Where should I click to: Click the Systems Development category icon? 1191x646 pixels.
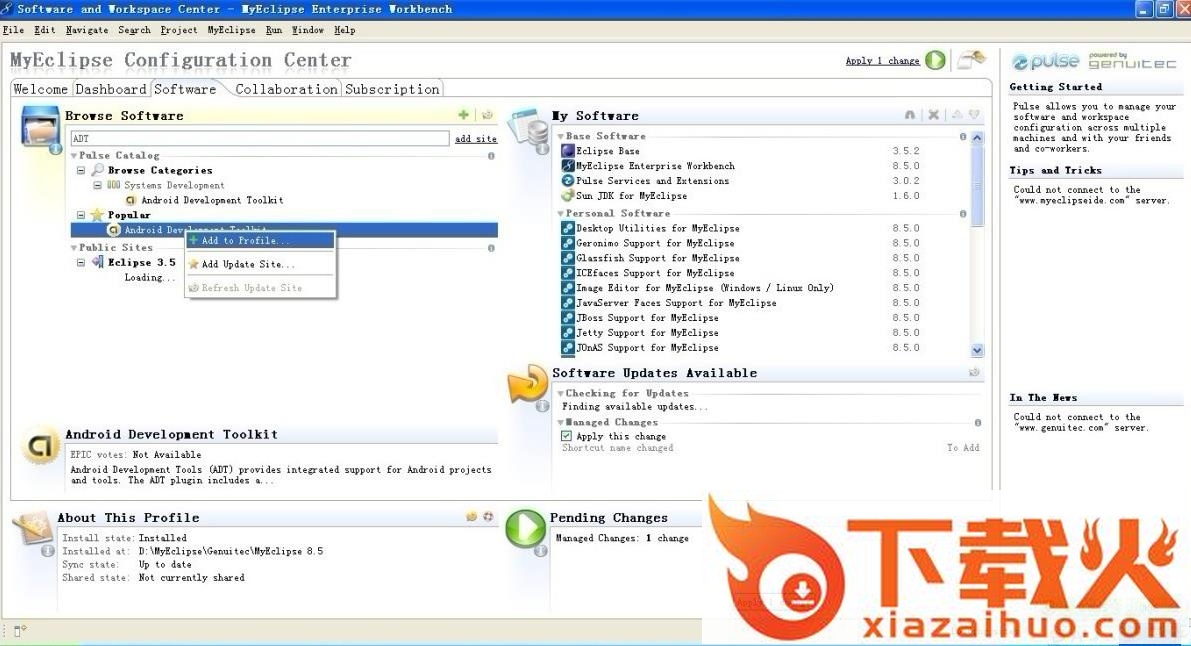(113, 185)
